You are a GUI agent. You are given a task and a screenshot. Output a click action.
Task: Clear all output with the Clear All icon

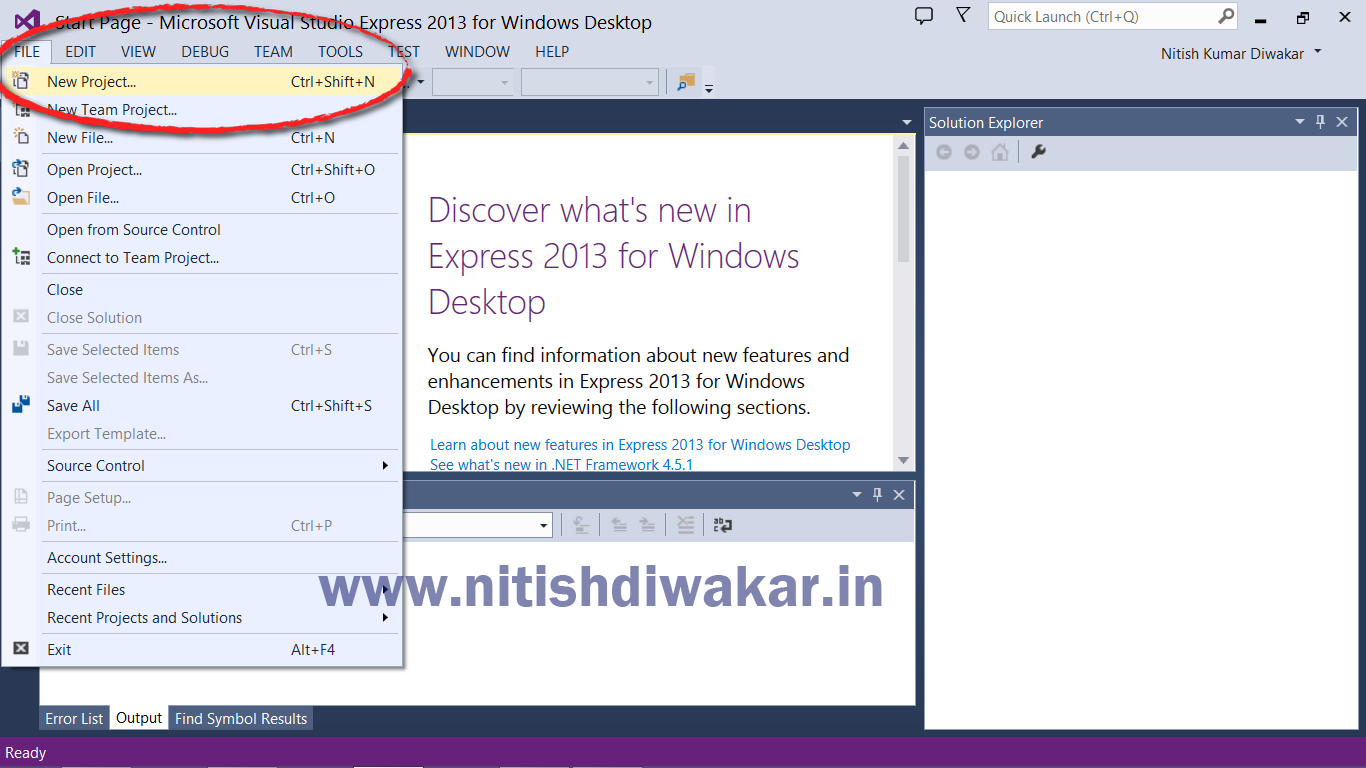pyautogui.click(x=685, y=524)
